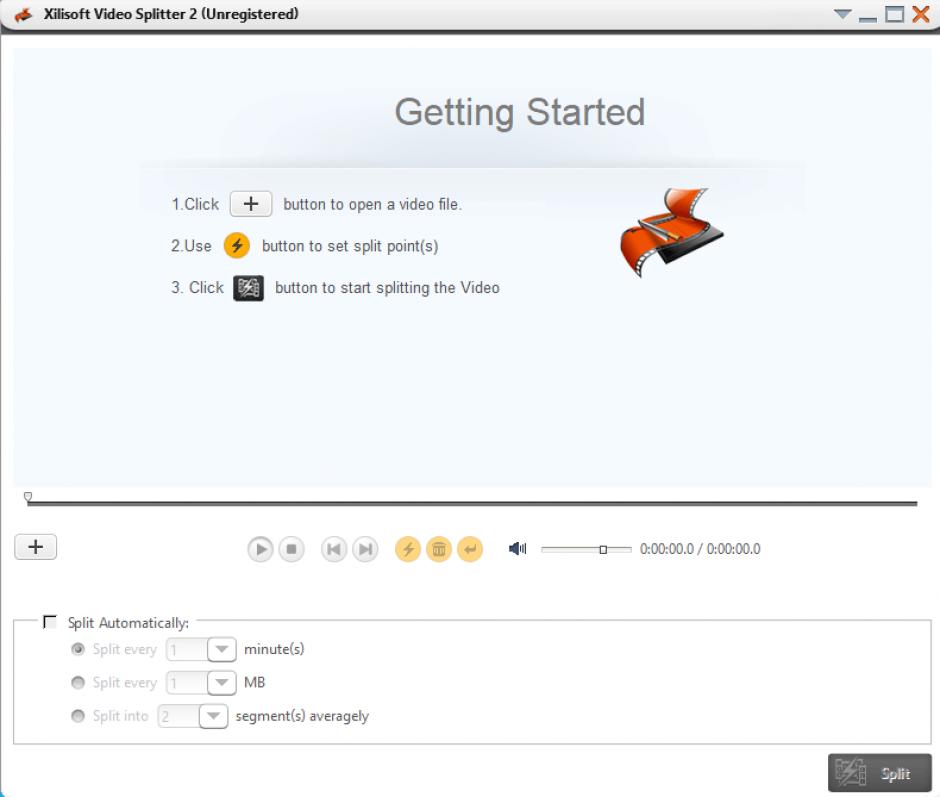Image resolution: width=940 pixels, height=797 pixels.
Task: Click the minute(s) value field
Action: [187, 649]
